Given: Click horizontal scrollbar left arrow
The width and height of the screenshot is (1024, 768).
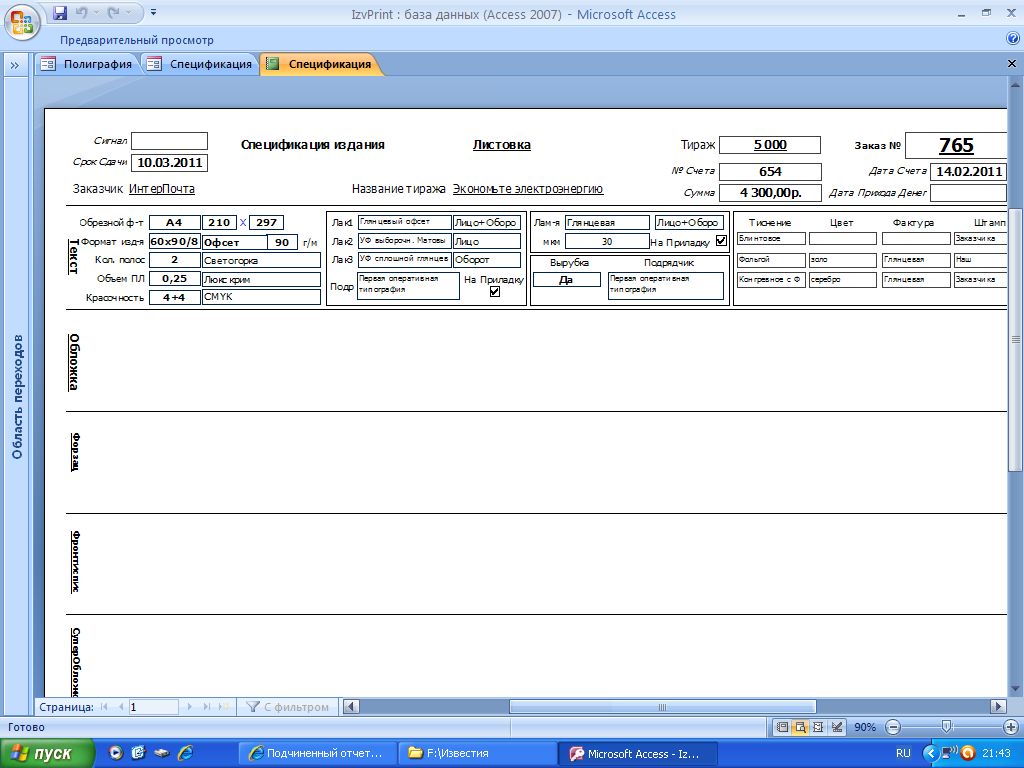Looking at the screenshot, I should pyautogui.click(x=351, y=706).
